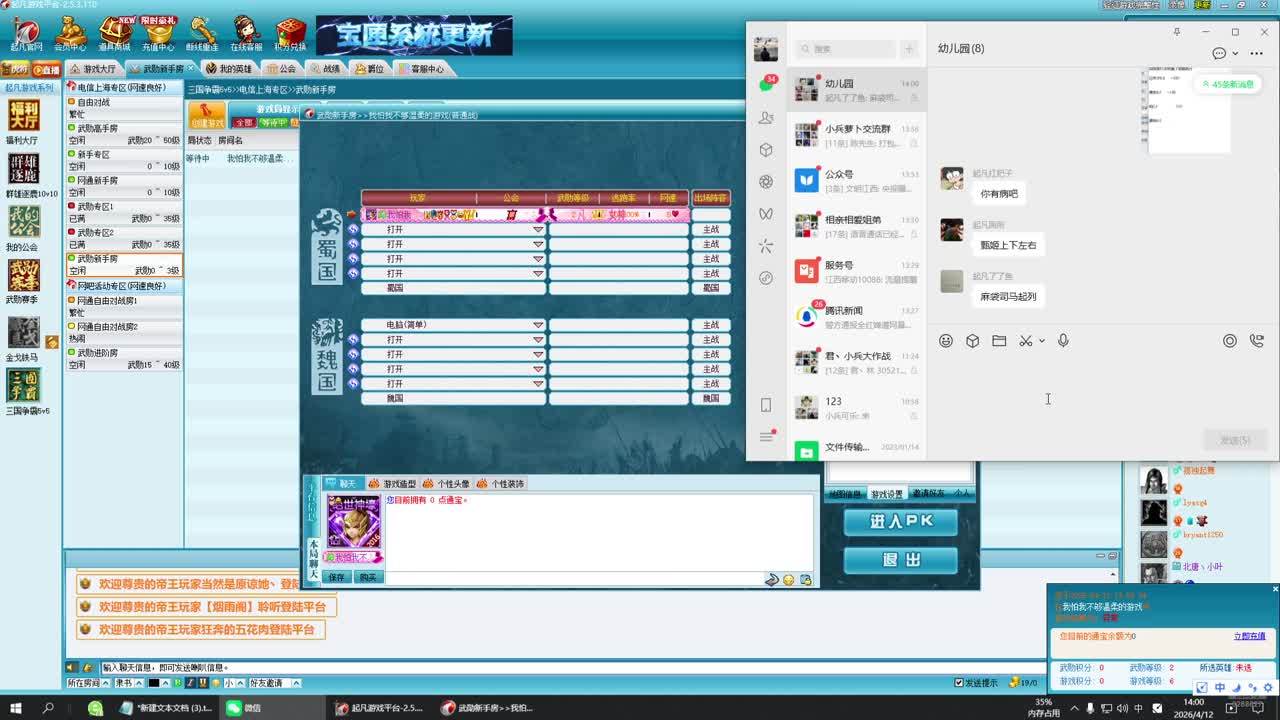Expand the last 打开 slot dropdown in 蜀国
The width and height of the screenshot is (1280, 720).
538,273
